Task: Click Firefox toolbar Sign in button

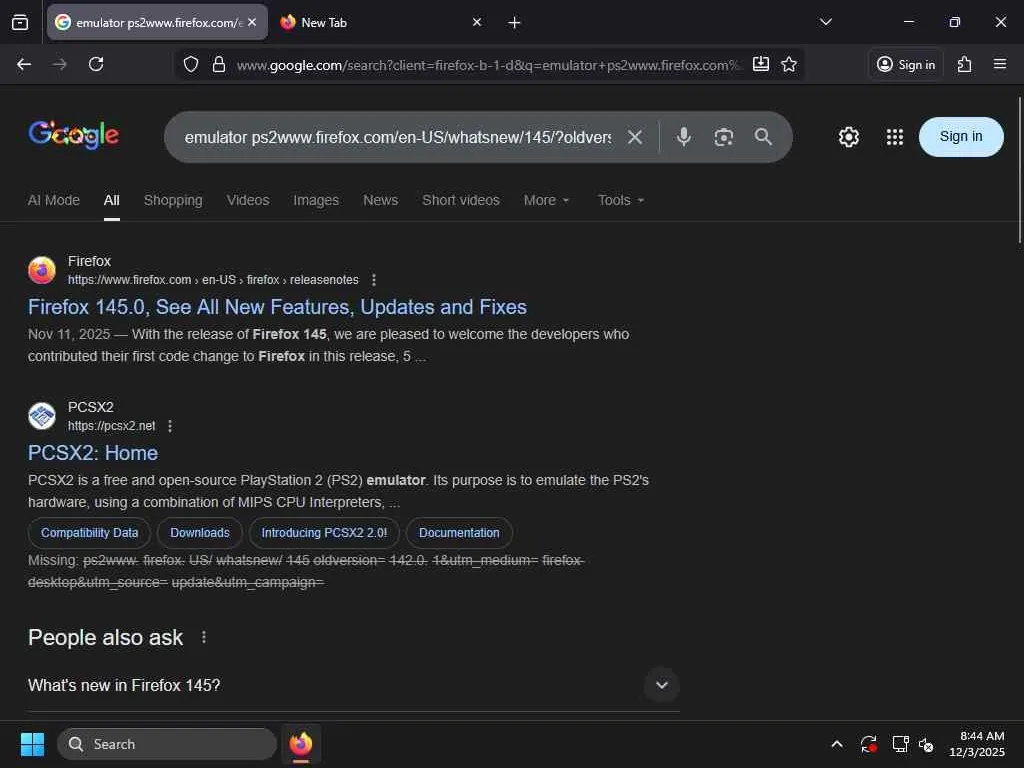Action: tap(906, 64)
